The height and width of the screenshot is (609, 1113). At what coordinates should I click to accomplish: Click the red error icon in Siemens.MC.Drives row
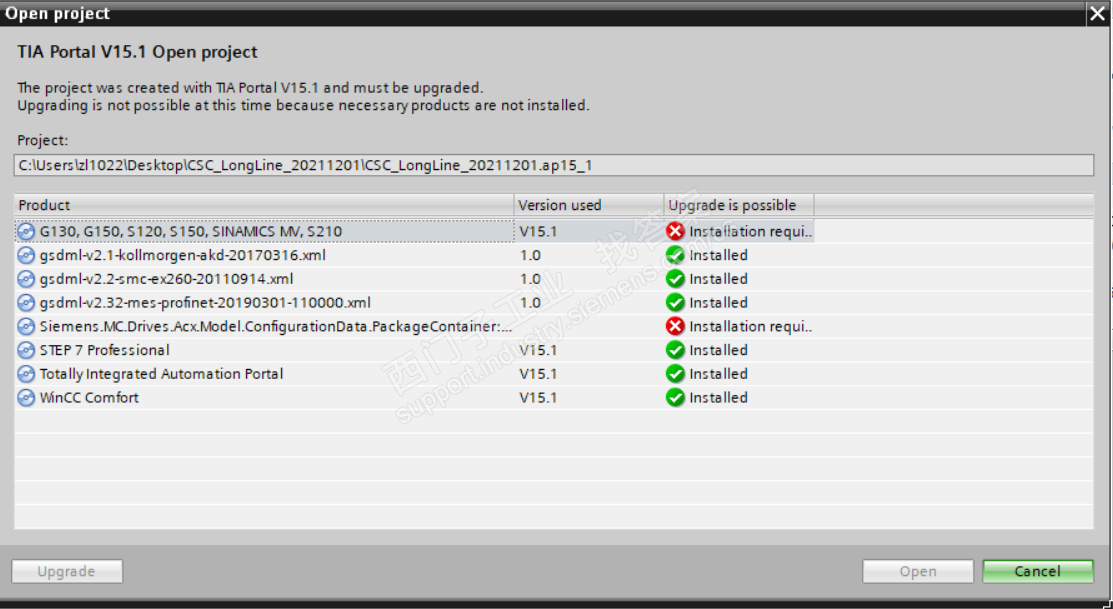[x=675, y=327]
